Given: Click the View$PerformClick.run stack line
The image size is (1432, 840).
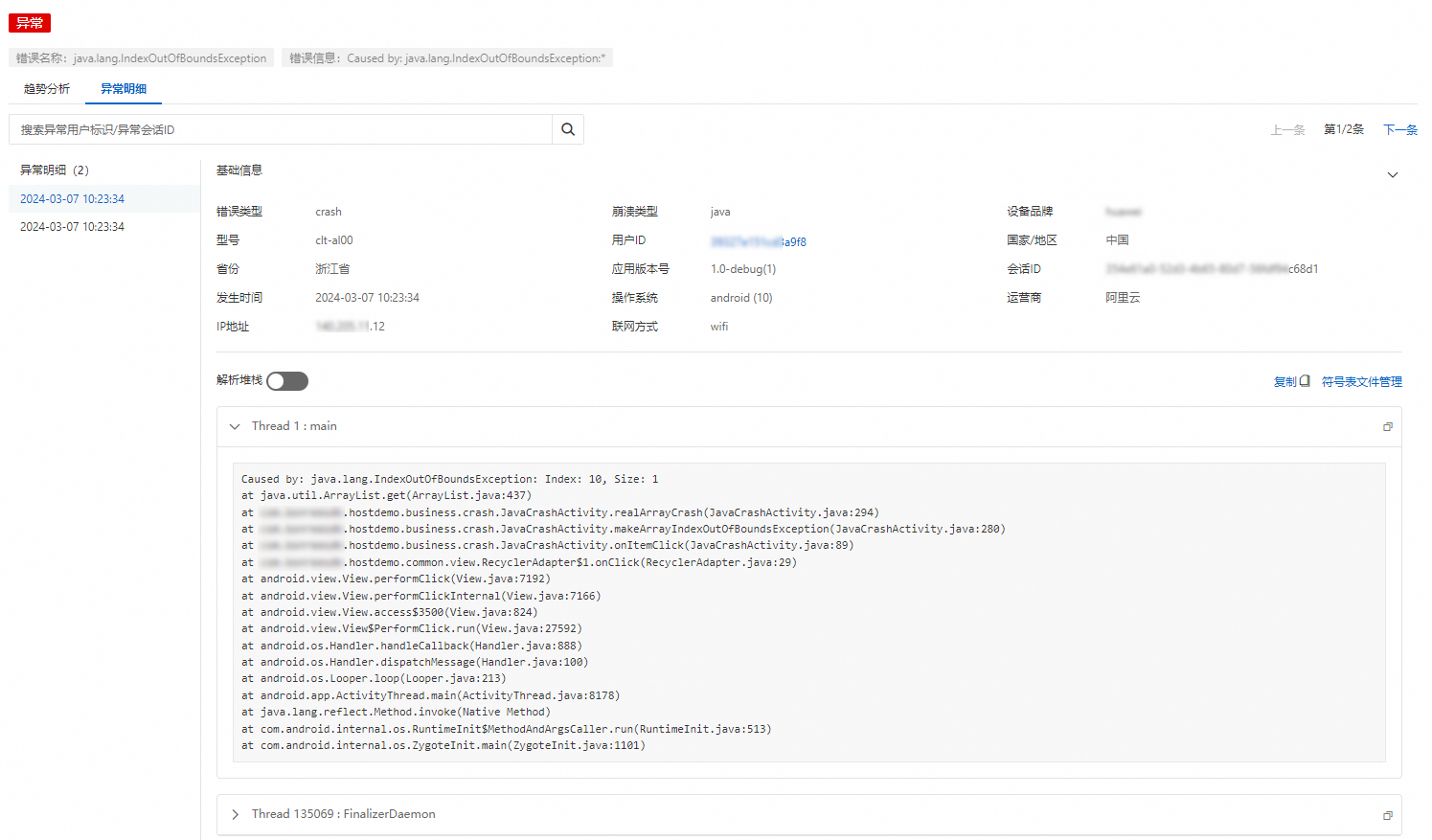Looking at the screenshot, I should (412, 628).
